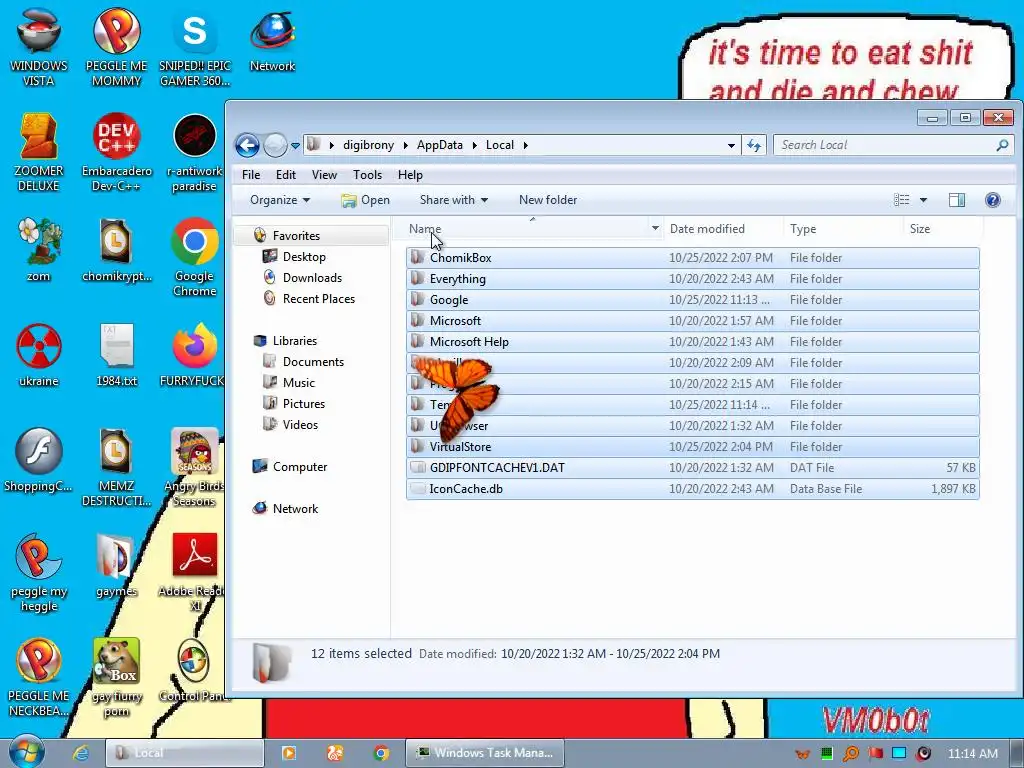1024x768 pixels.
Task: Select the Everything folder
Action: click(x=692, y=279)
